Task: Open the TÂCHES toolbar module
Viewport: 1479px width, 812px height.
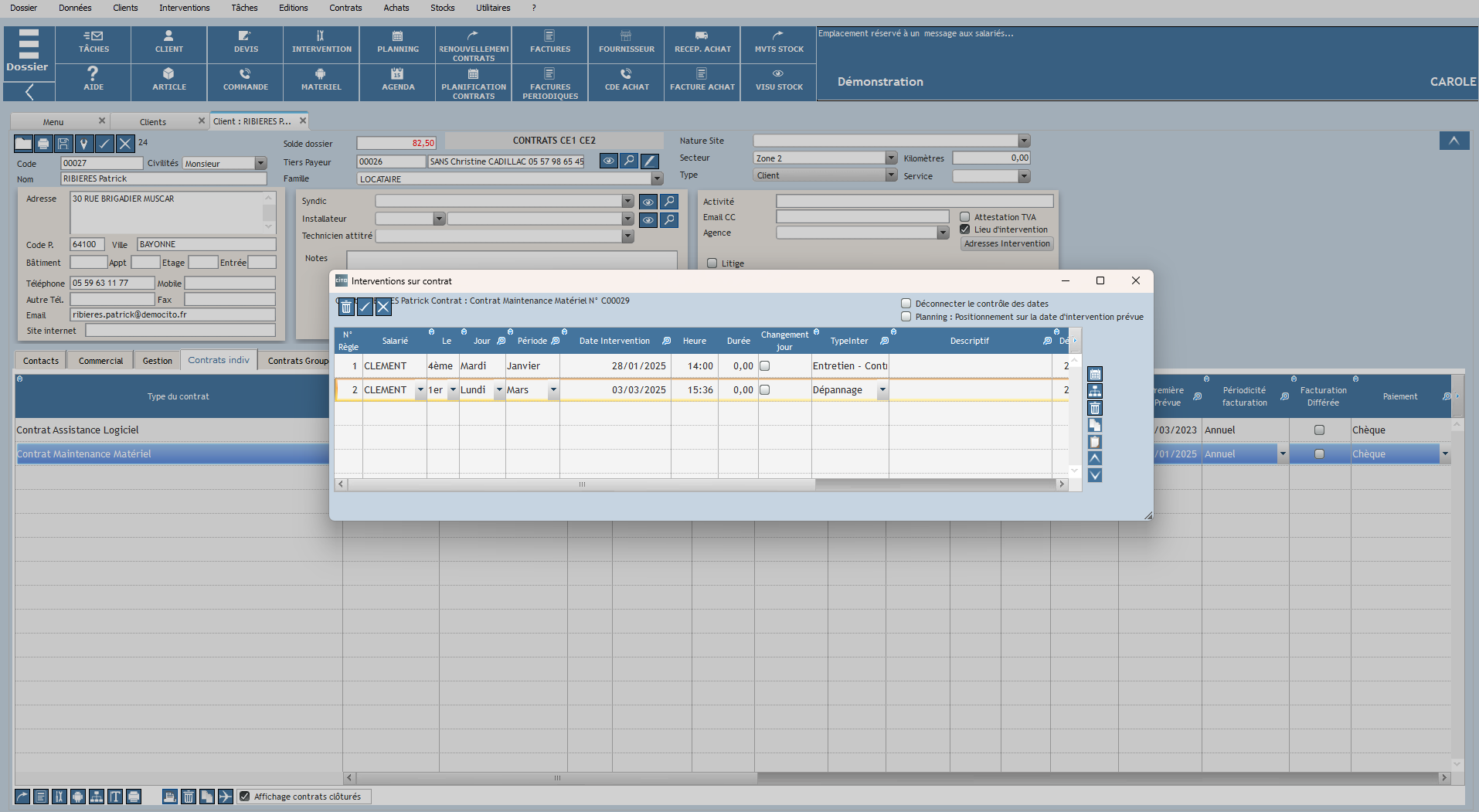Action: point(93,43)
